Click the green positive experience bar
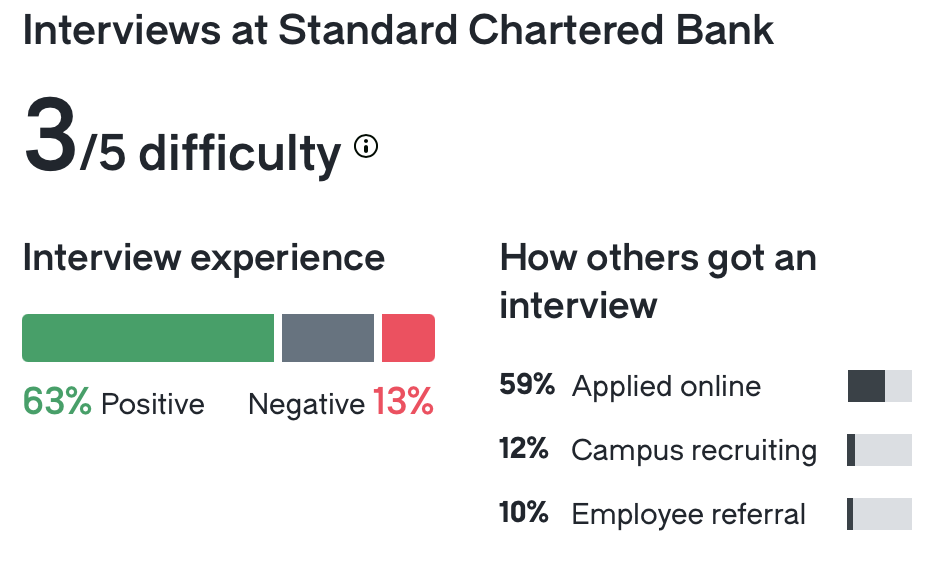The image size is (940, 566). (148, 338)
